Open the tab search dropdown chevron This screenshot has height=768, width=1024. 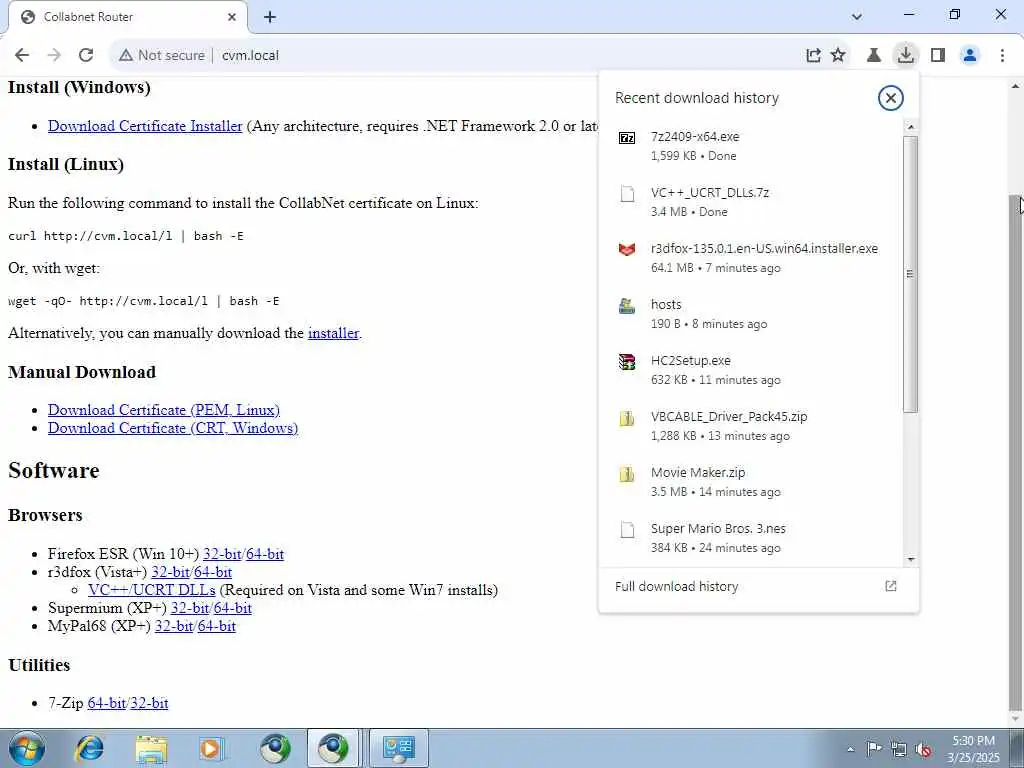click(x=857, y=16)
